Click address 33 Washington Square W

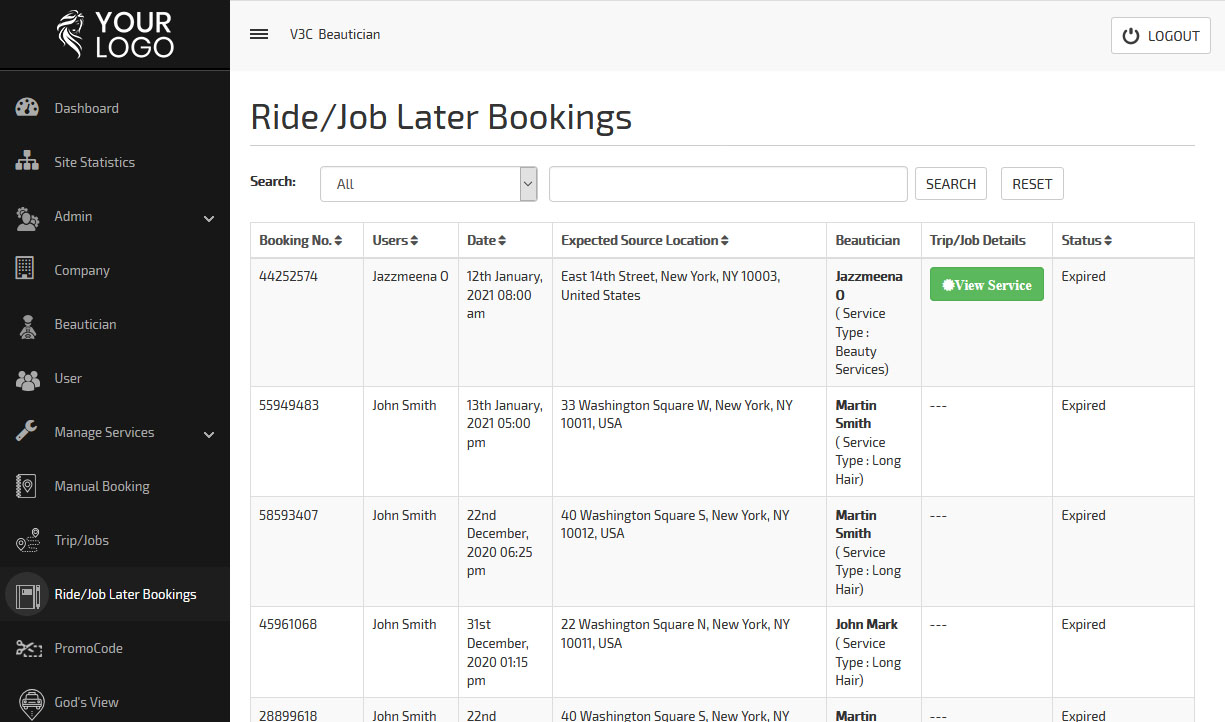677,414
